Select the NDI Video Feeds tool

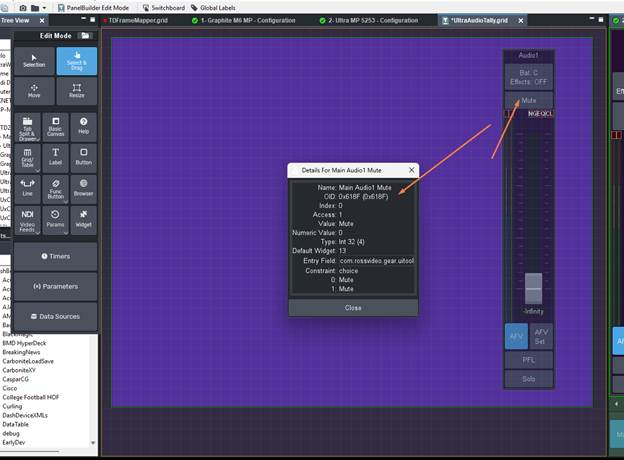click(27, 220)
